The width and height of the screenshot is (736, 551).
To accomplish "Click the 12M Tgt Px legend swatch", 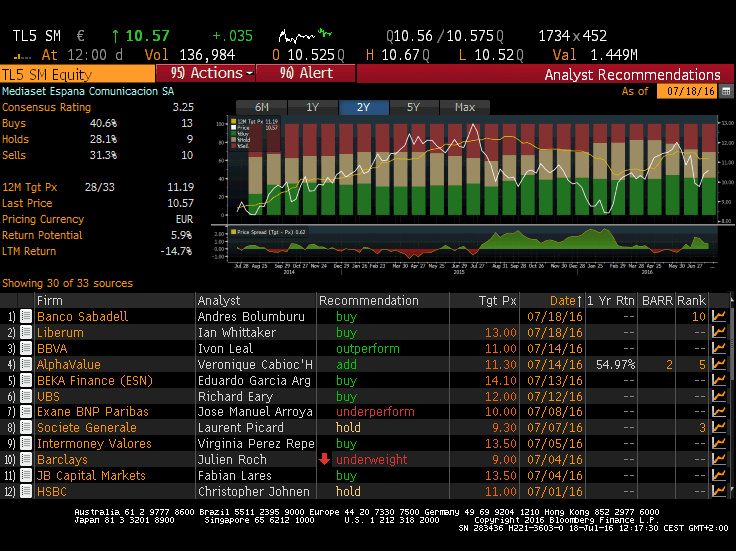I will tap(233, 122).
